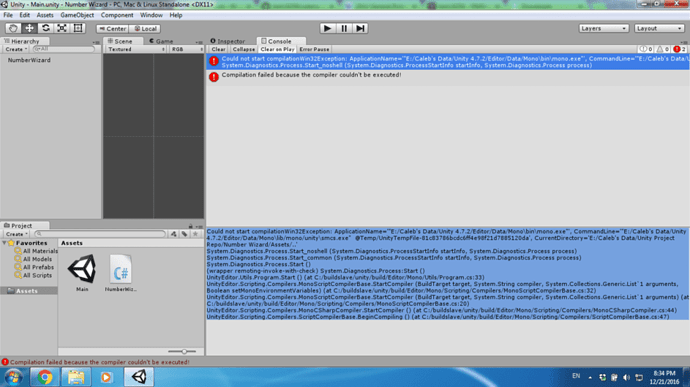The height and width of the screenshot is (387, 690).
Task: Click the Step frame button
Action: [360, 28]
